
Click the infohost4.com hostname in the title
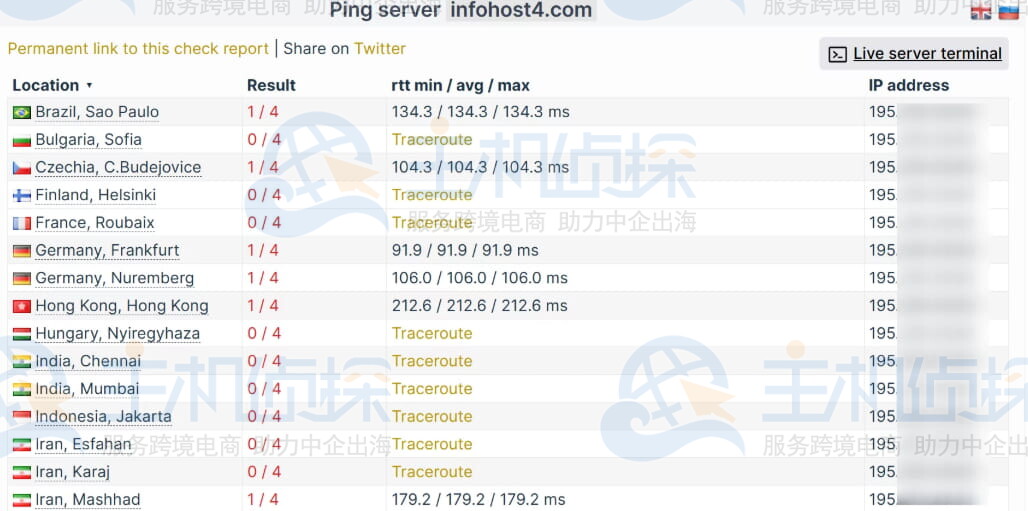tap(520, 11)
